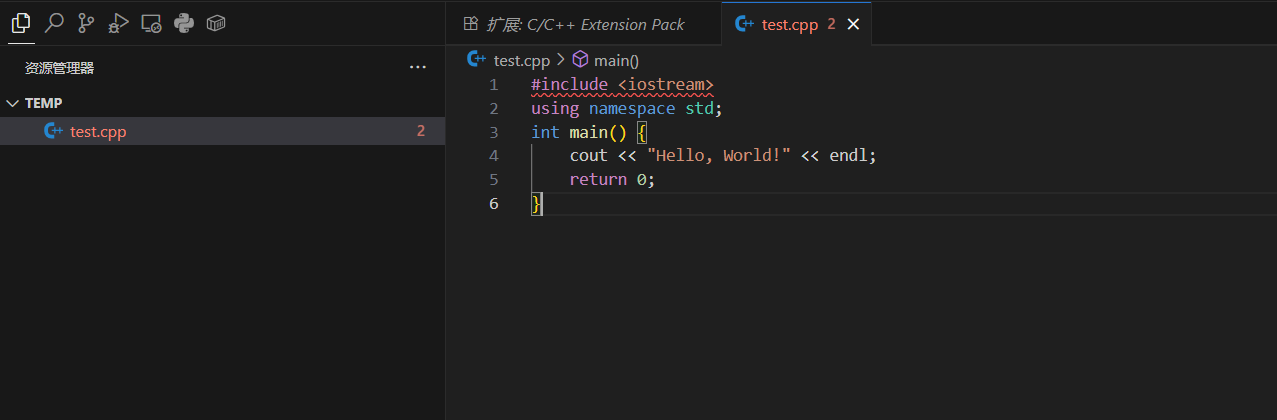
Task: Open the Remote Explorer view icon
Action: click(151, 23)
